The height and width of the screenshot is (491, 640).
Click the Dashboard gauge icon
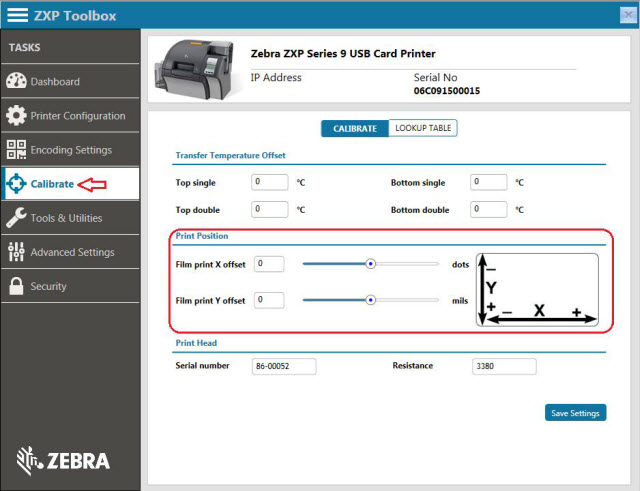[x=16, y=82]
